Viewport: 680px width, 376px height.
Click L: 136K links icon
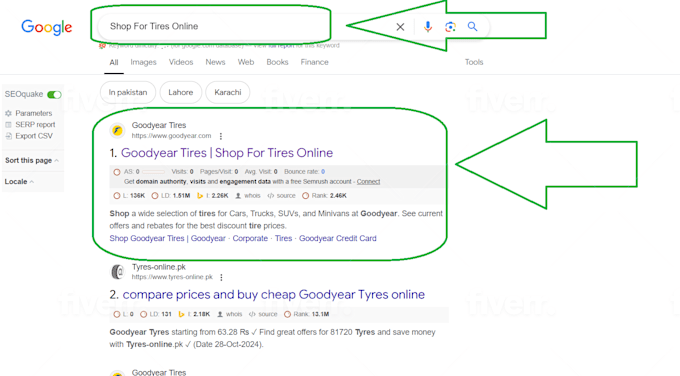pyautogui.click(x=117, y=196)
